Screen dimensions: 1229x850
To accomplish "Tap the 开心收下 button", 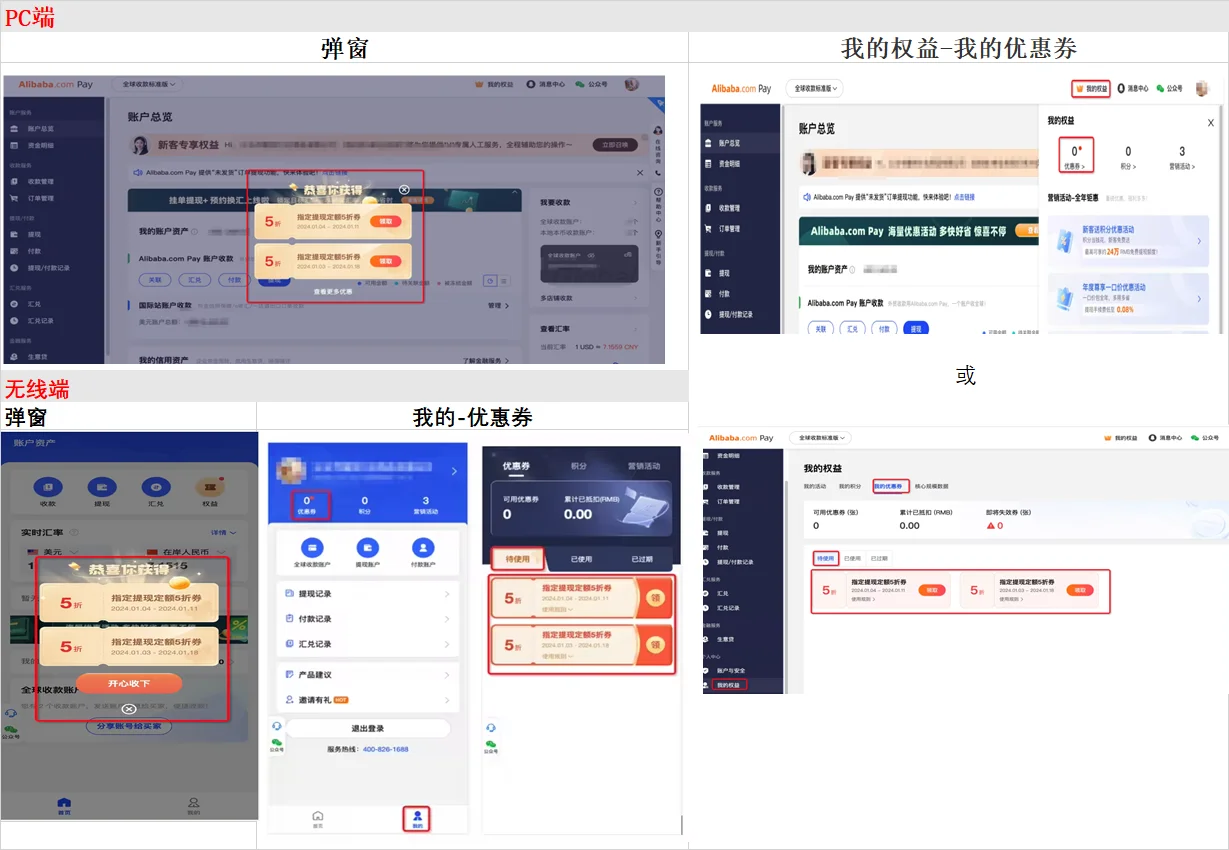I will coord(129,683).
